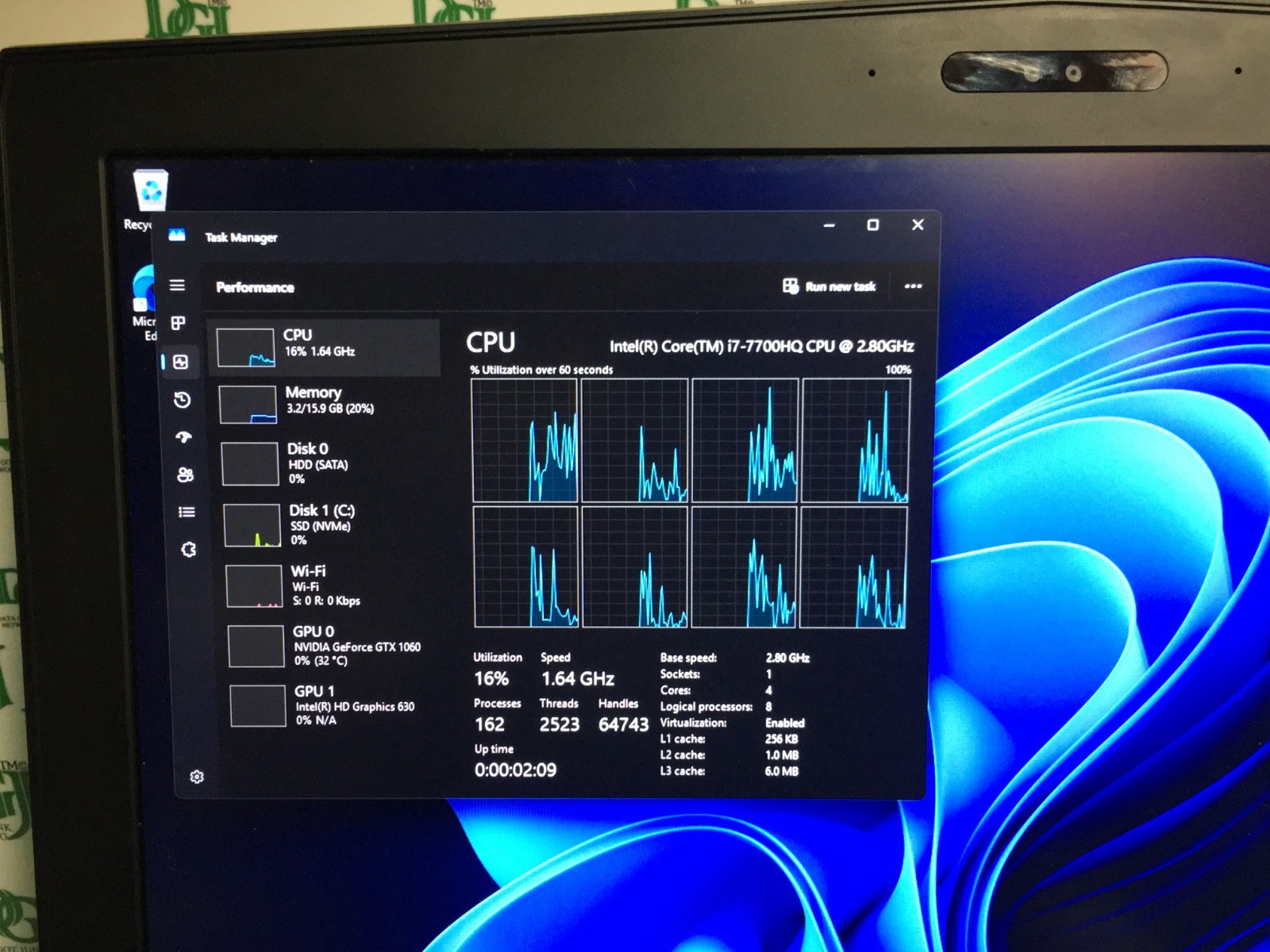Click the last logical processor graph
Image resolution: width=1270 pixels, height=952 pixels.
point(853,567)
